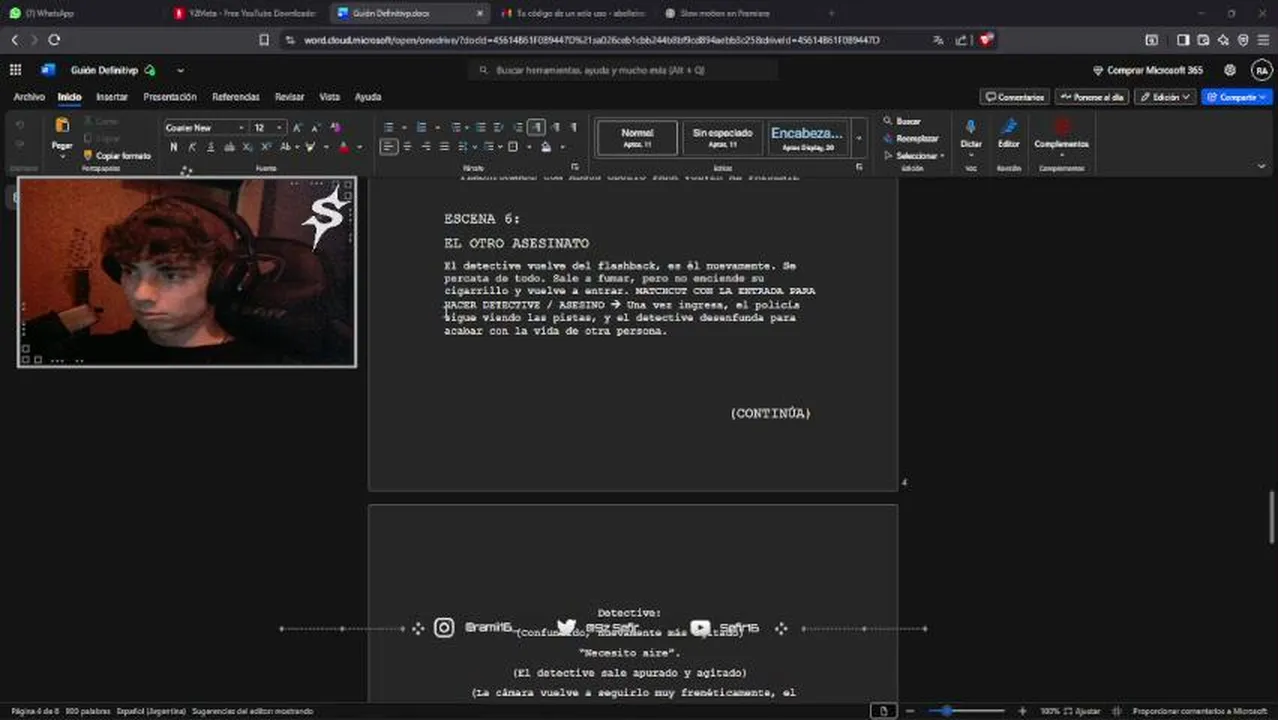This screenshot has height=720, width=1278.
Task: Toggle italic (K) formatting
Action: pyautogui.click(x=192, y=147)
